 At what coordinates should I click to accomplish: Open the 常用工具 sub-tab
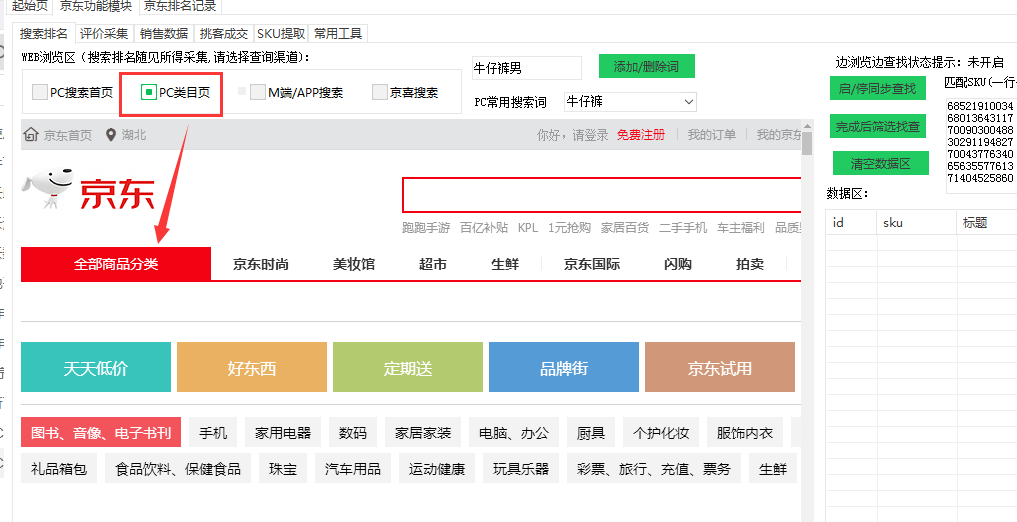[x=338, y=34]
